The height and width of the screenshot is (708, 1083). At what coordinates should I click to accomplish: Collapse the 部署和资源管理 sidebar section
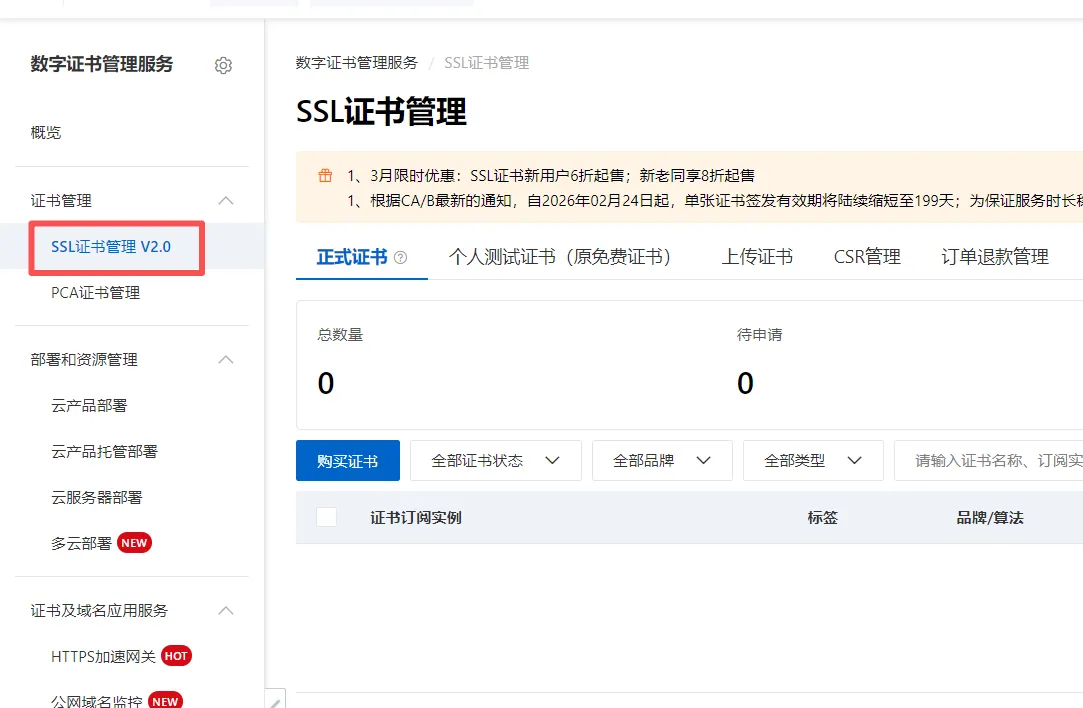[x=226, y=360]
